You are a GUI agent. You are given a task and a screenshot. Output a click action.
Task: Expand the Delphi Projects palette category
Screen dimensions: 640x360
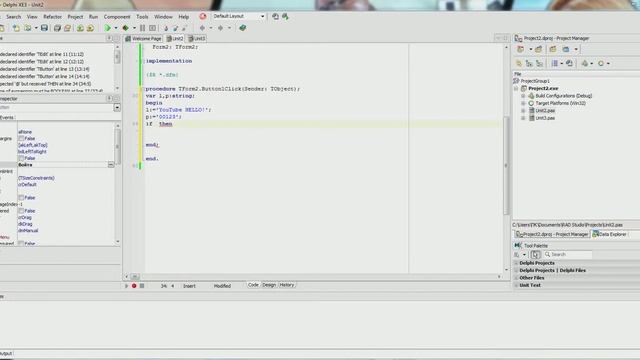coord(516,263)
